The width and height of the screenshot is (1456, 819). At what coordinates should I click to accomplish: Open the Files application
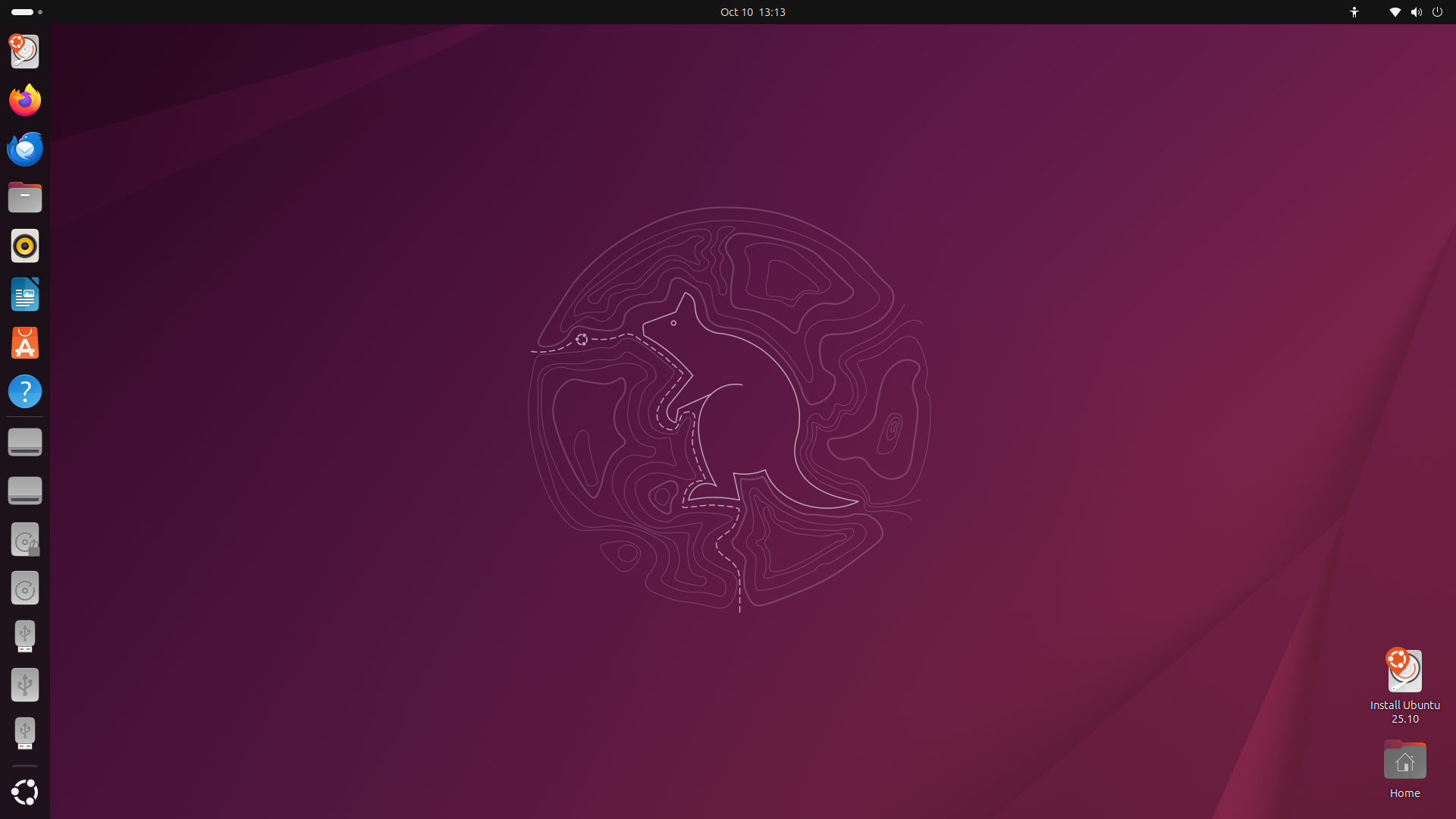tap(24, 197)
